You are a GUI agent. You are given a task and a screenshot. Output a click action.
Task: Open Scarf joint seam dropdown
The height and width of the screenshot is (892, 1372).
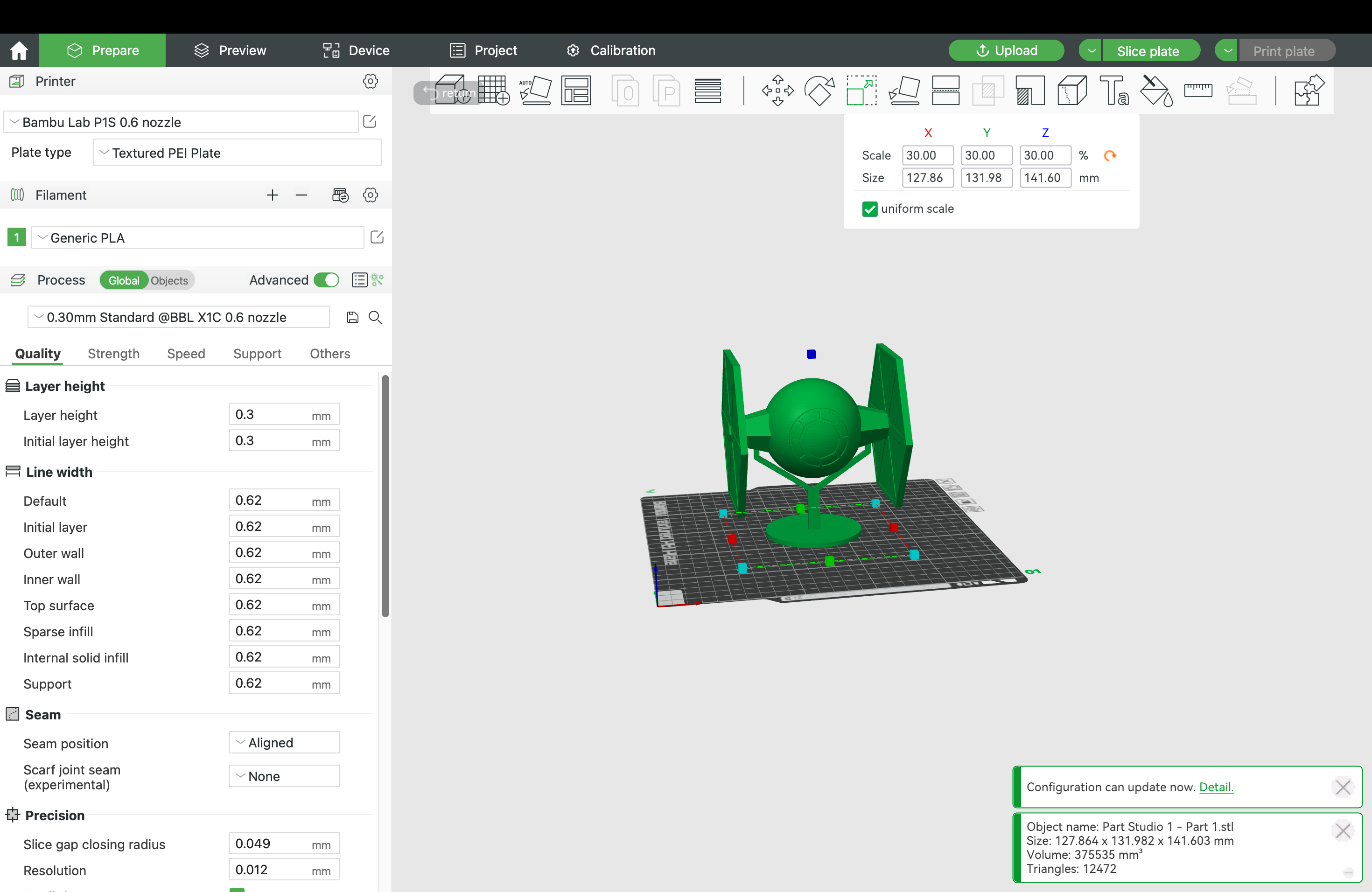coord(284,776)
